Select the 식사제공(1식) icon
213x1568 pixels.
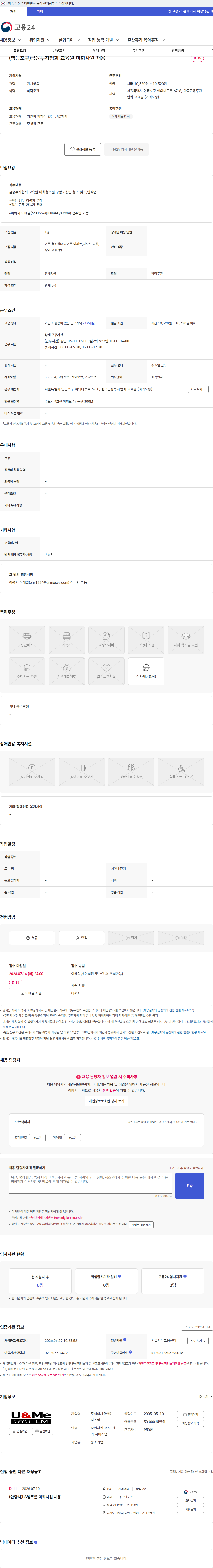(146, 671)
